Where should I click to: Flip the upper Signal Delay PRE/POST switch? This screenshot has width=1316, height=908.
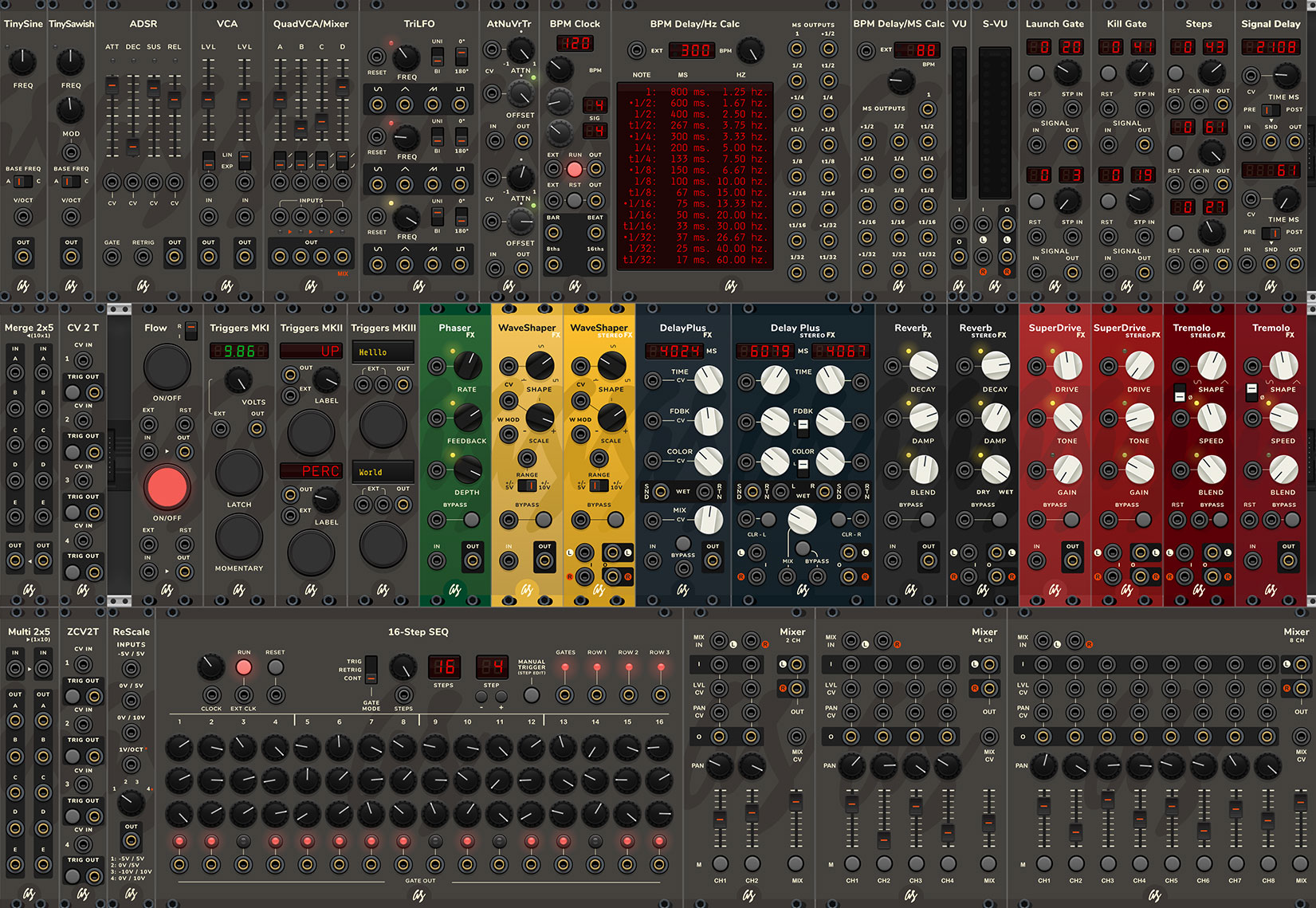1271,110
